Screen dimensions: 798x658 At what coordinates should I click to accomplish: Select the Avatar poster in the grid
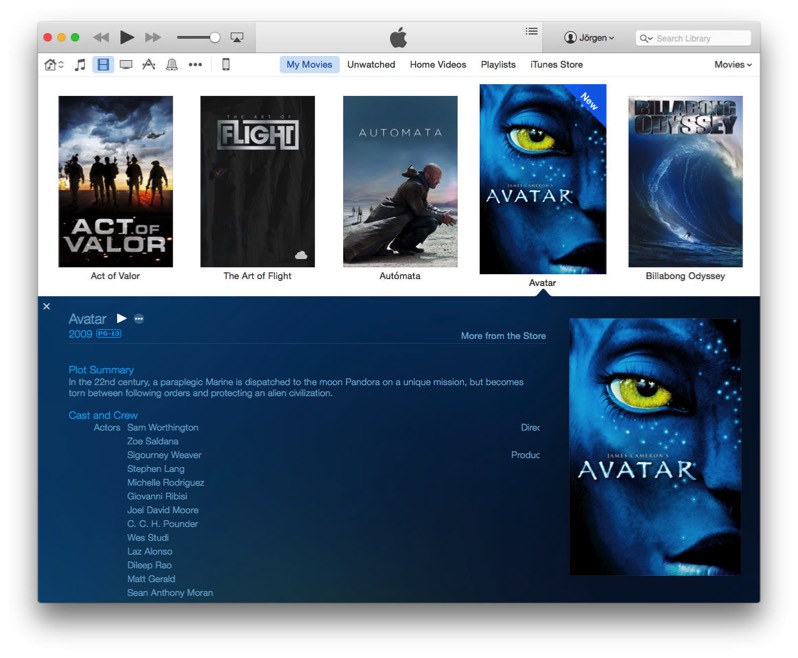point(543,179)
